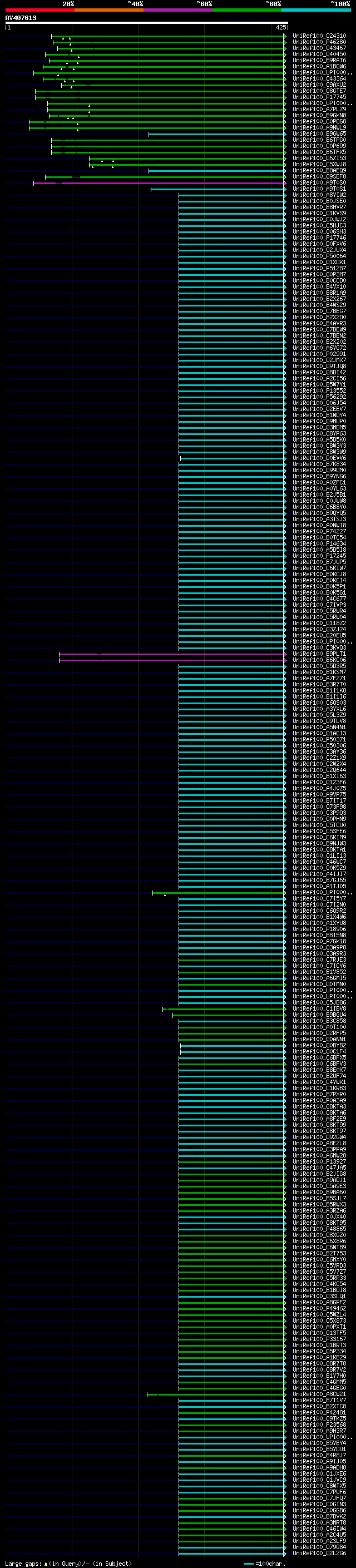
Task: Click label UniRef100_C2Q644
Action: tap(319, 770)
